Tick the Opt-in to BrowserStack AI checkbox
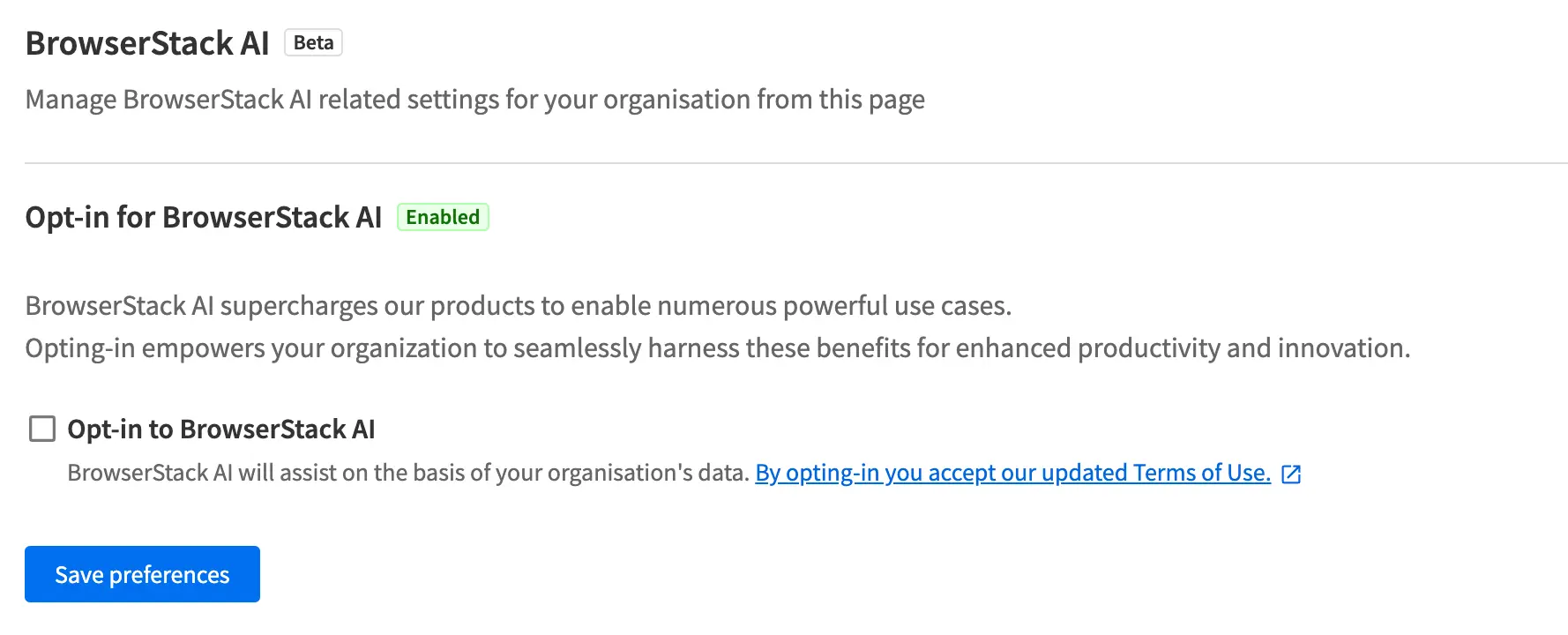1568x635 pixels. (x=42, y=430)
